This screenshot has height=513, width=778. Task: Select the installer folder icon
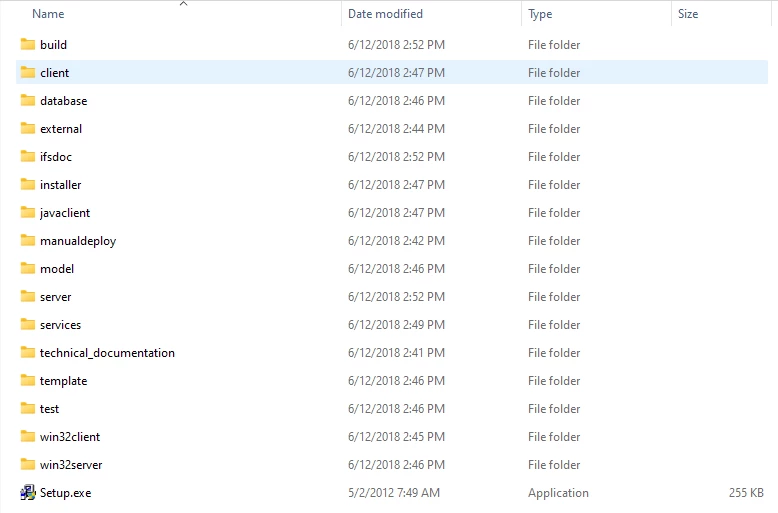pyautogui.click(x=28, y=185)
